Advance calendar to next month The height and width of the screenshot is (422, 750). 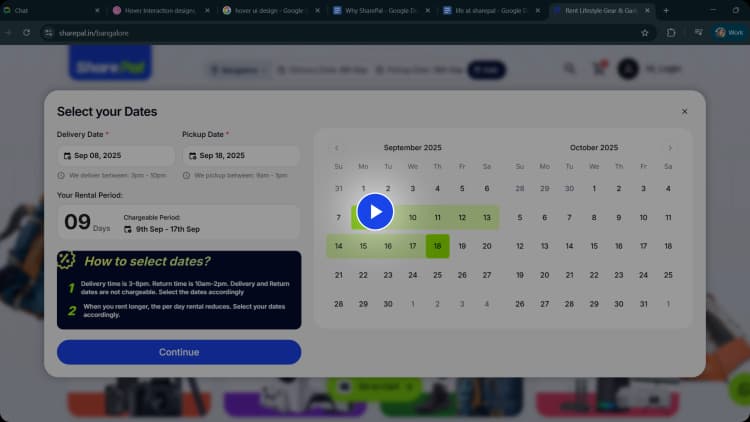click(670, 148)
